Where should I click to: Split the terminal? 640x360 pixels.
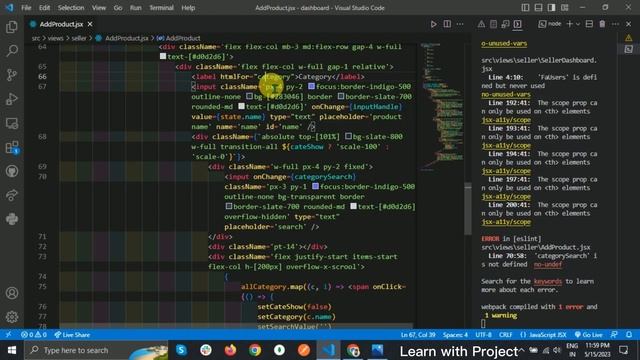(589, 24)
